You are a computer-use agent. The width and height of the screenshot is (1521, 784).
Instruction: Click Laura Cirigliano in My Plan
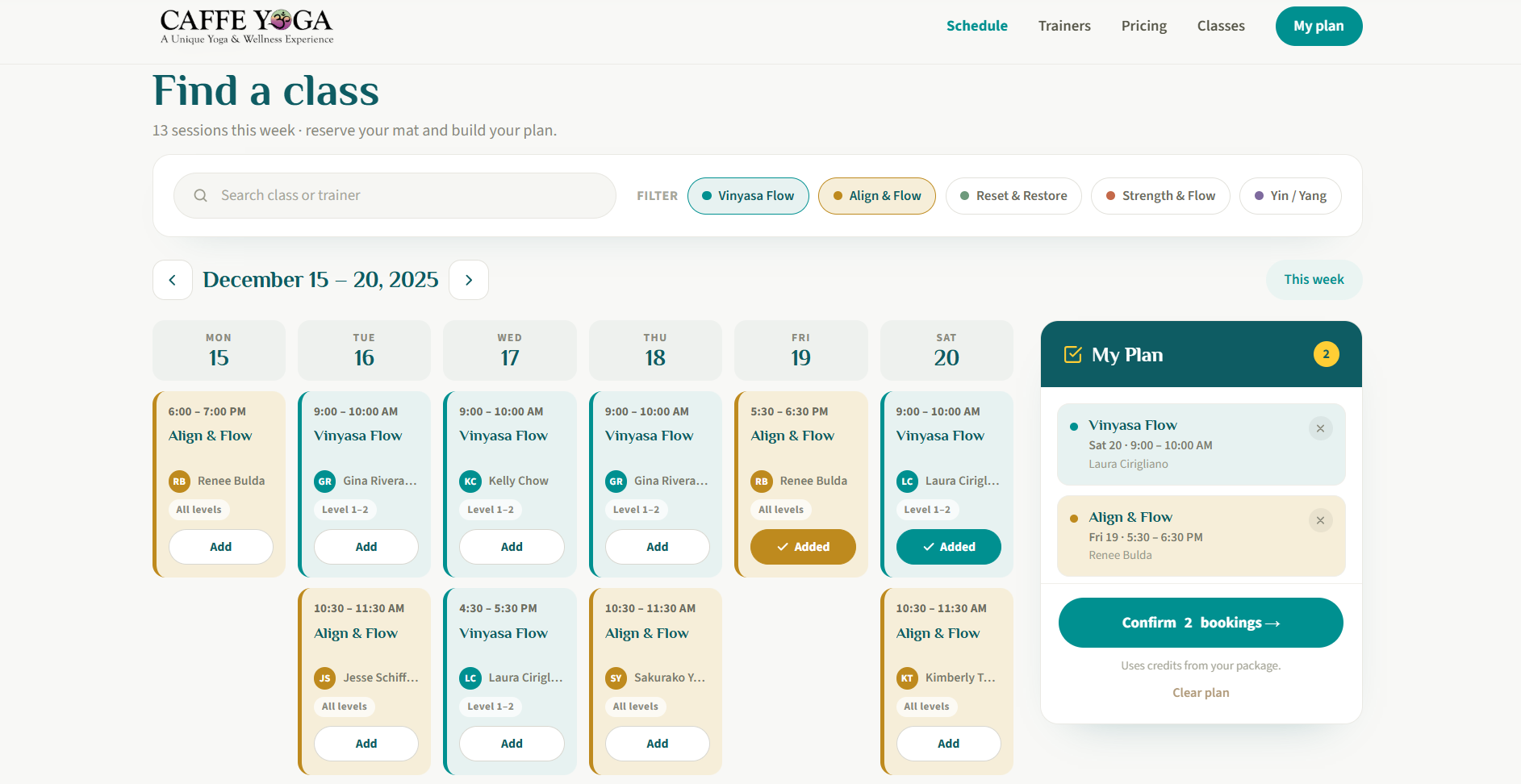click(1128, 464)
